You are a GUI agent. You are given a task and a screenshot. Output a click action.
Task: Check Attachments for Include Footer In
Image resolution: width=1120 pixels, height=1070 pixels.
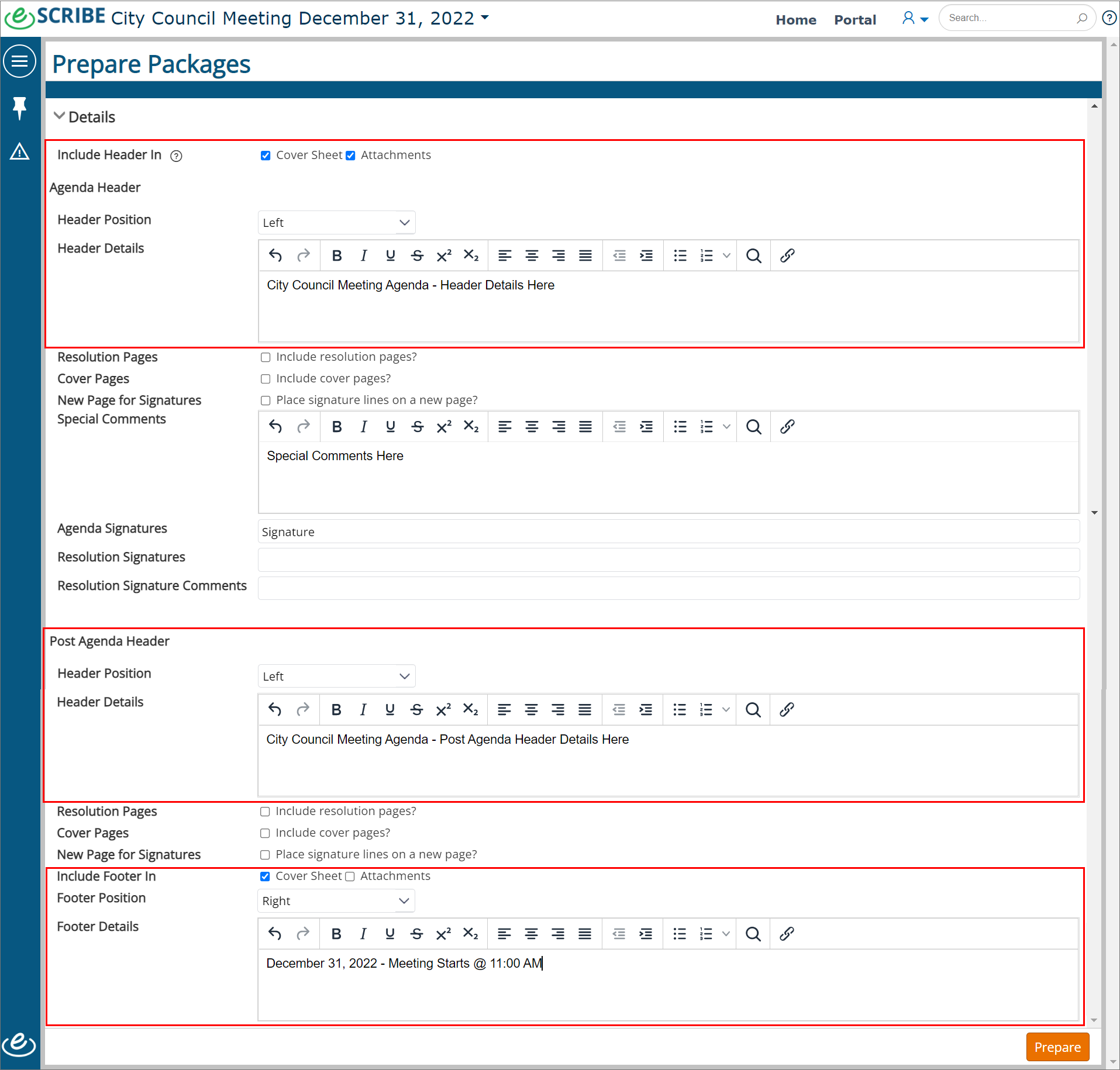(350, 876)
